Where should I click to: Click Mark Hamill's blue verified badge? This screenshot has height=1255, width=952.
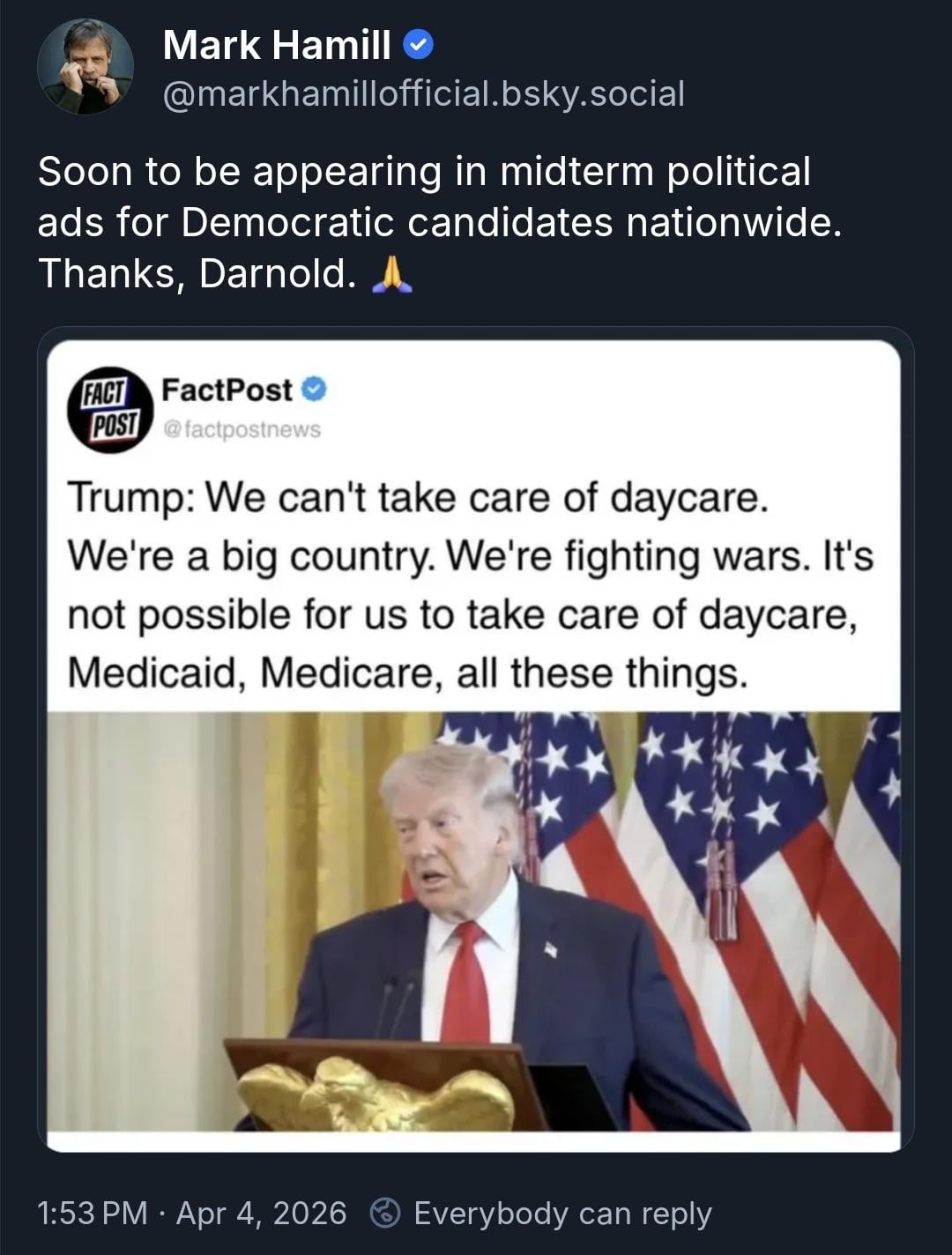(418, 45)
